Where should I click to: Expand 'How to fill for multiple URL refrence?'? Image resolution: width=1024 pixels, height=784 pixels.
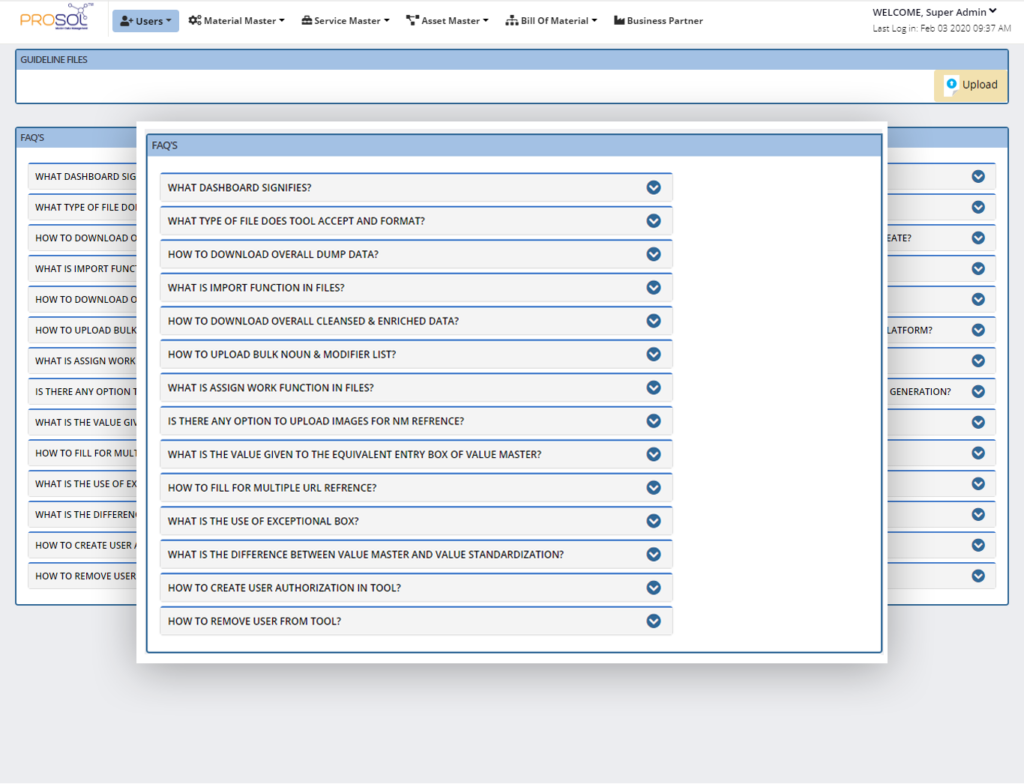272,488
